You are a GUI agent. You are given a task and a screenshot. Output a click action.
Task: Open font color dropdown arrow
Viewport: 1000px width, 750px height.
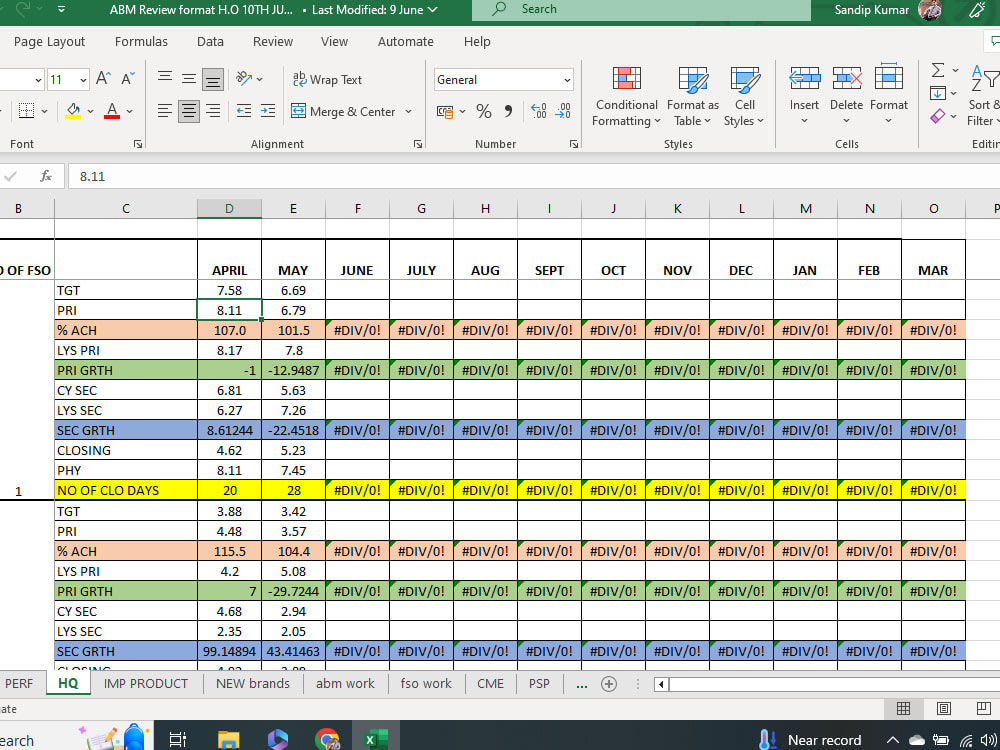coord(129,112)
